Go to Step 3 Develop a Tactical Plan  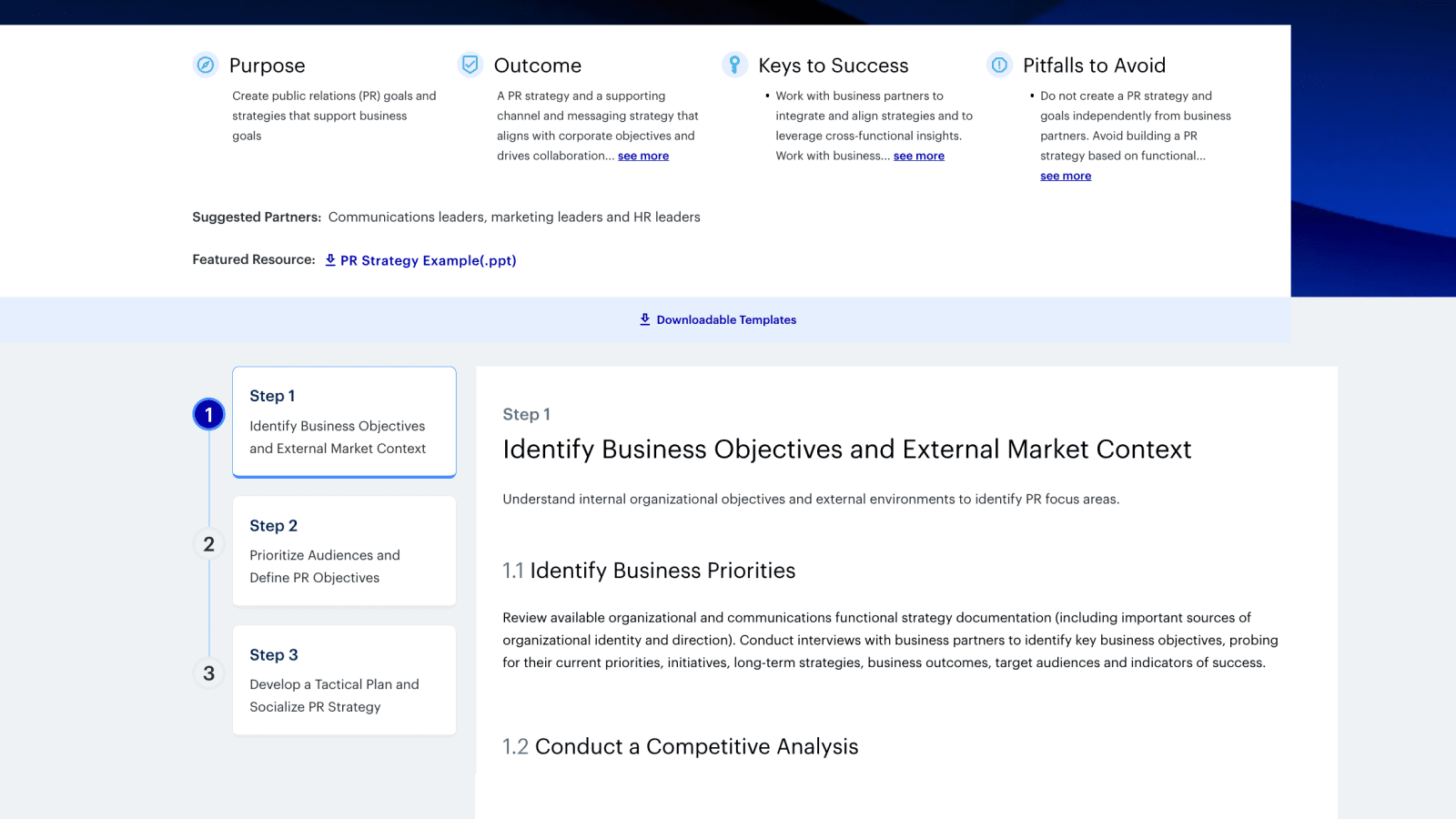pos(344,681)
